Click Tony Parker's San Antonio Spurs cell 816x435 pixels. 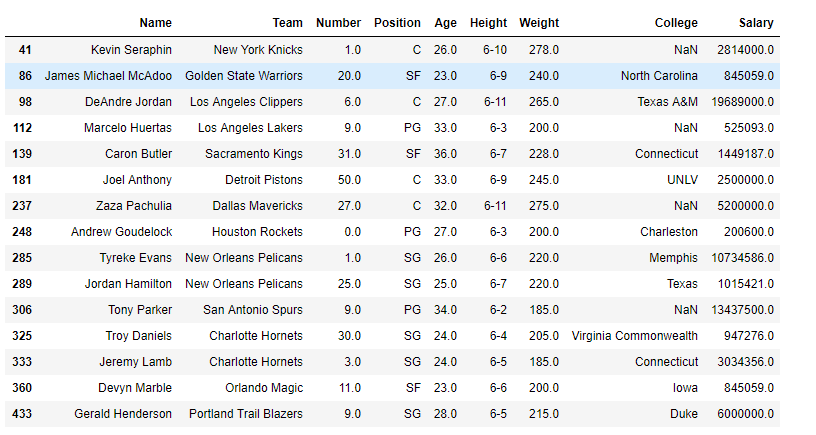point(252,310)
